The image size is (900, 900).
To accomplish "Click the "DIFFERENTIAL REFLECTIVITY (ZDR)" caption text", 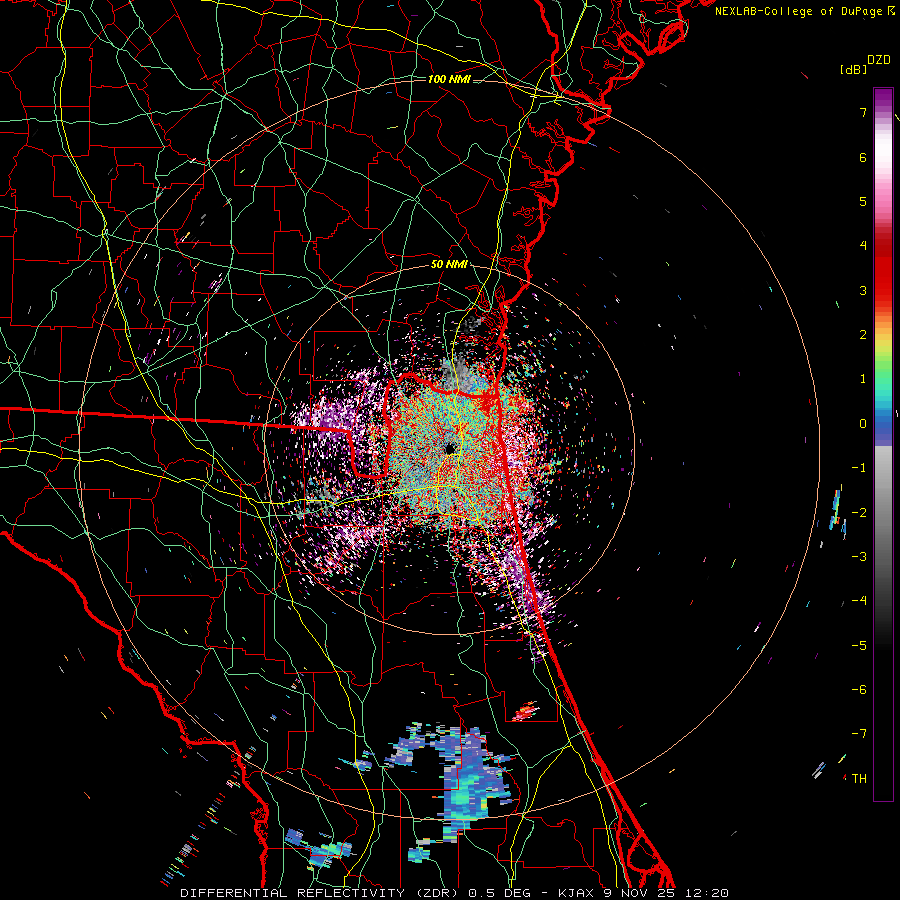I will 319,893.
